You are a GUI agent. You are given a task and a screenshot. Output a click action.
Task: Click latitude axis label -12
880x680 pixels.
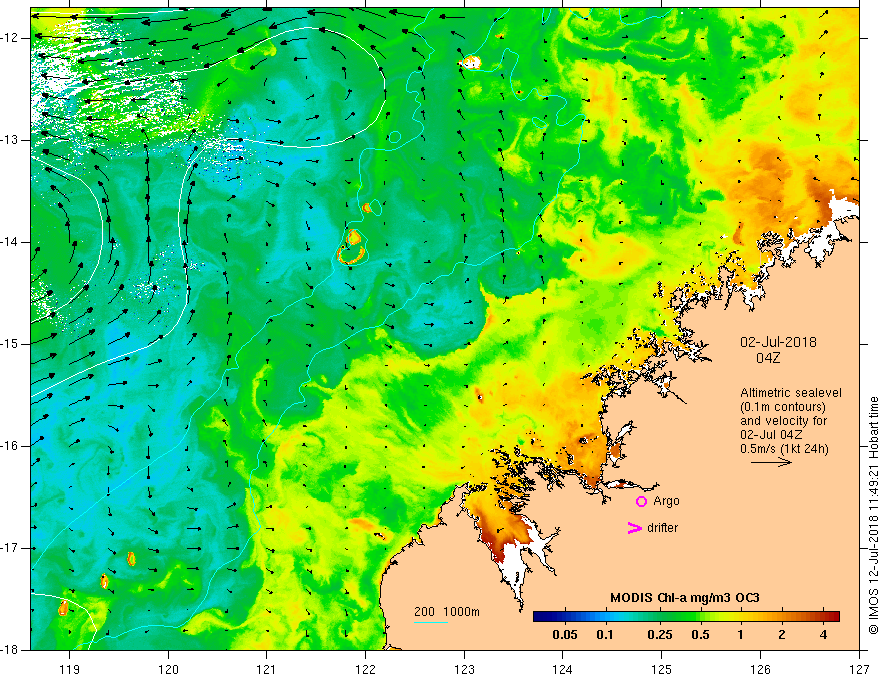(11, 38)
